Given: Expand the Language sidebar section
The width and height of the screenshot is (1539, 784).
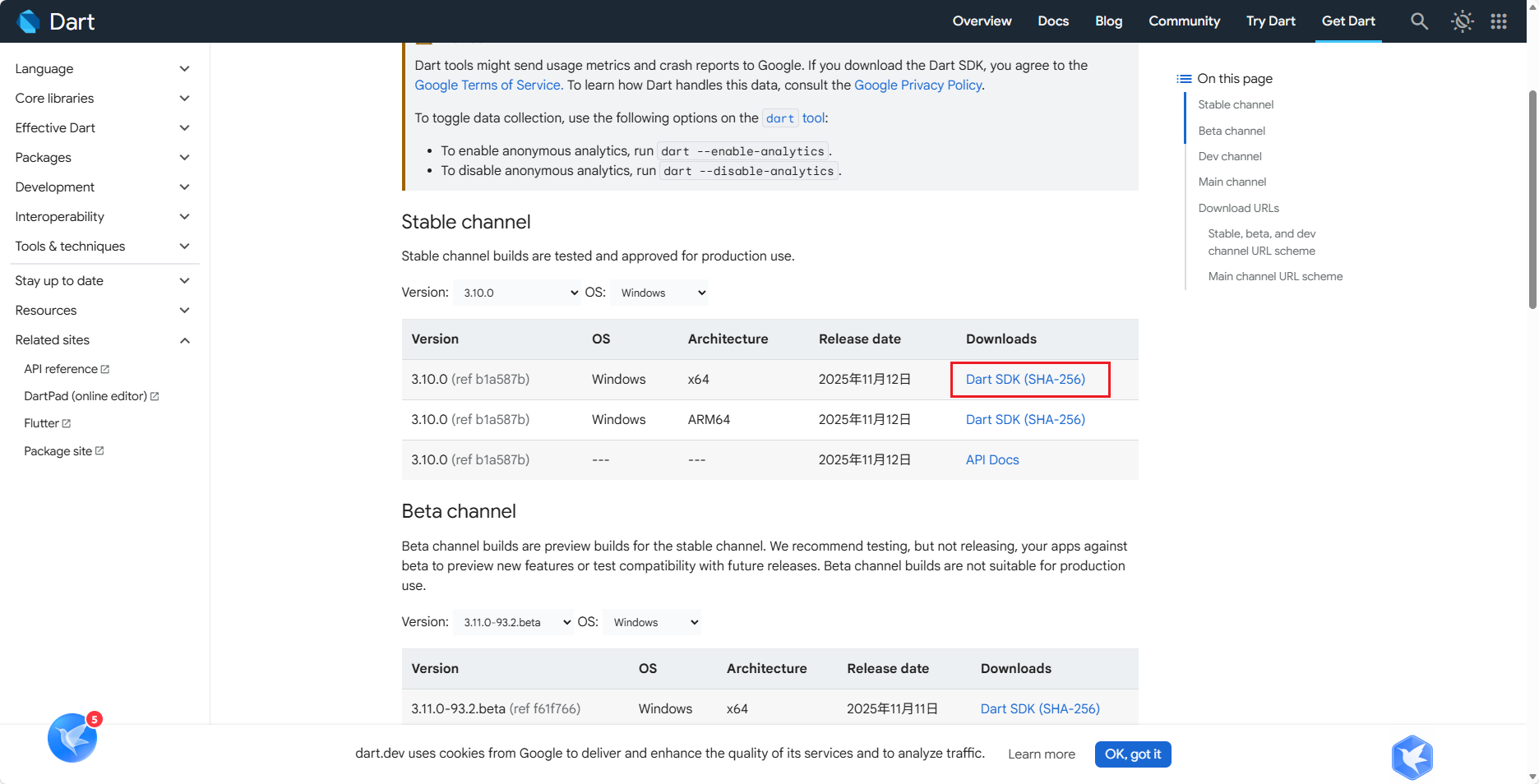Looking at the screenshot, I should point(104,69).
